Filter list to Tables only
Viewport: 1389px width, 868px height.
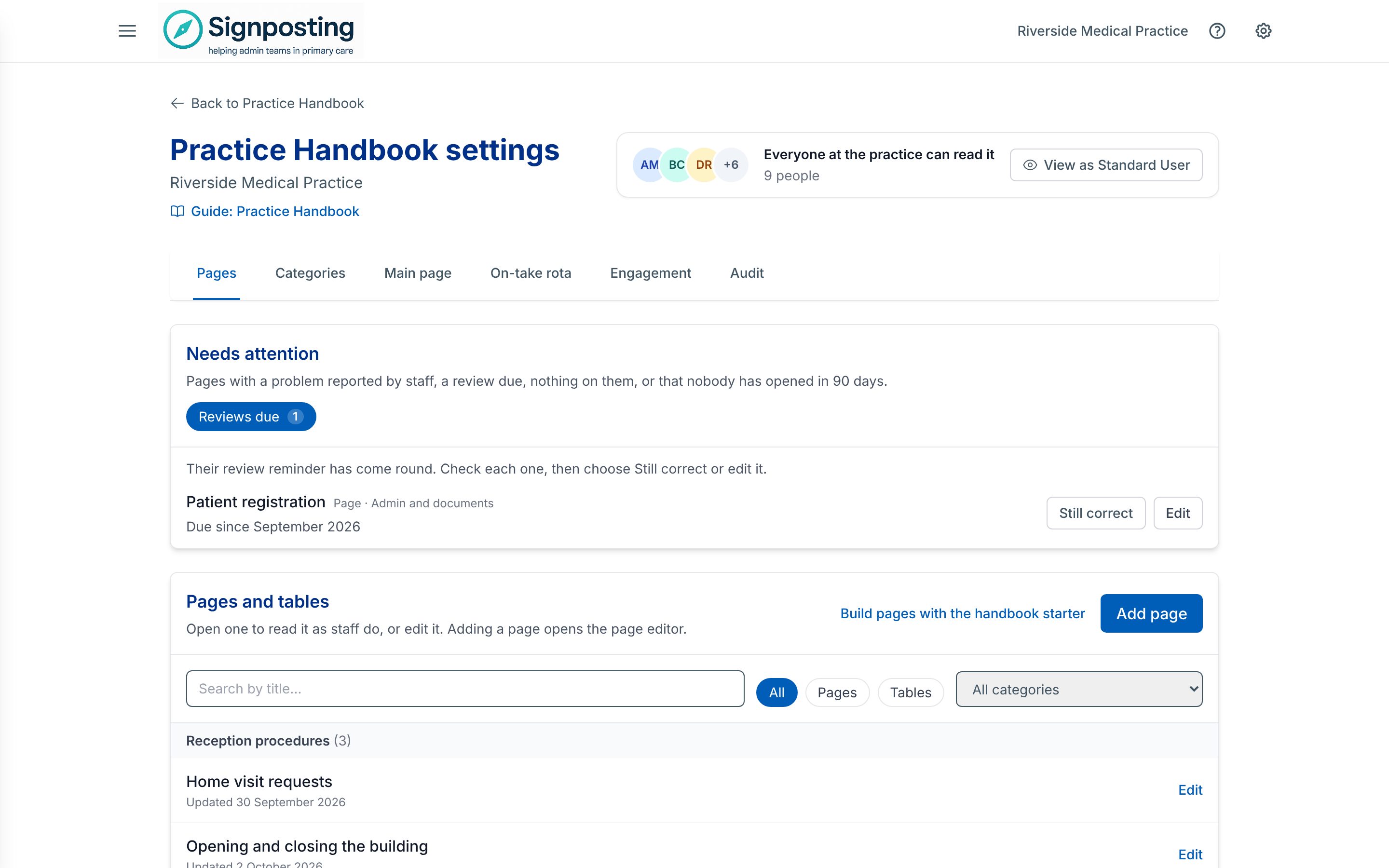pyautogui.click(x=910, y=692)
